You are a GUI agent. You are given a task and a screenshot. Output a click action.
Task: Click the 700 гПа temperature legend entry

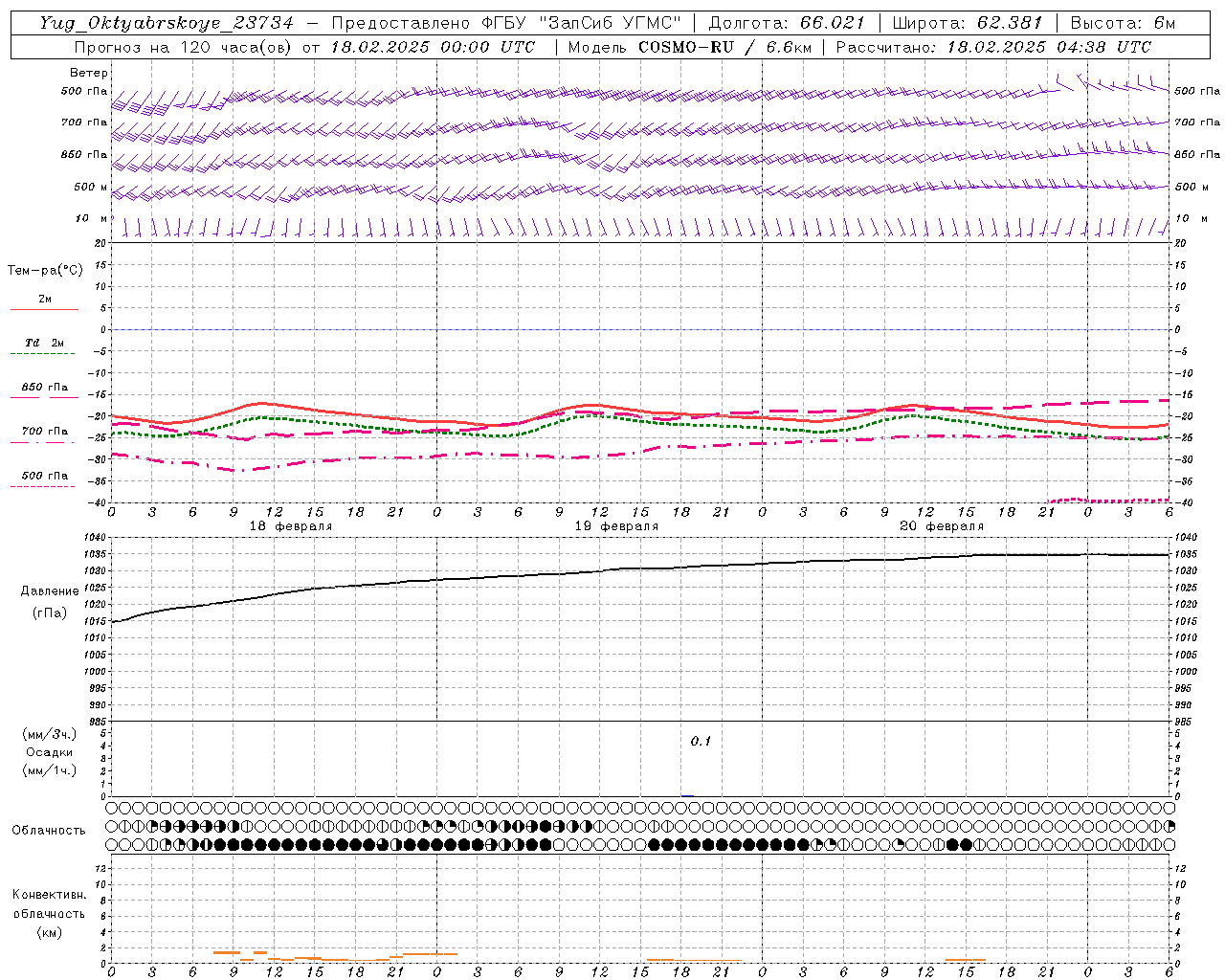[x=45, y=432]
